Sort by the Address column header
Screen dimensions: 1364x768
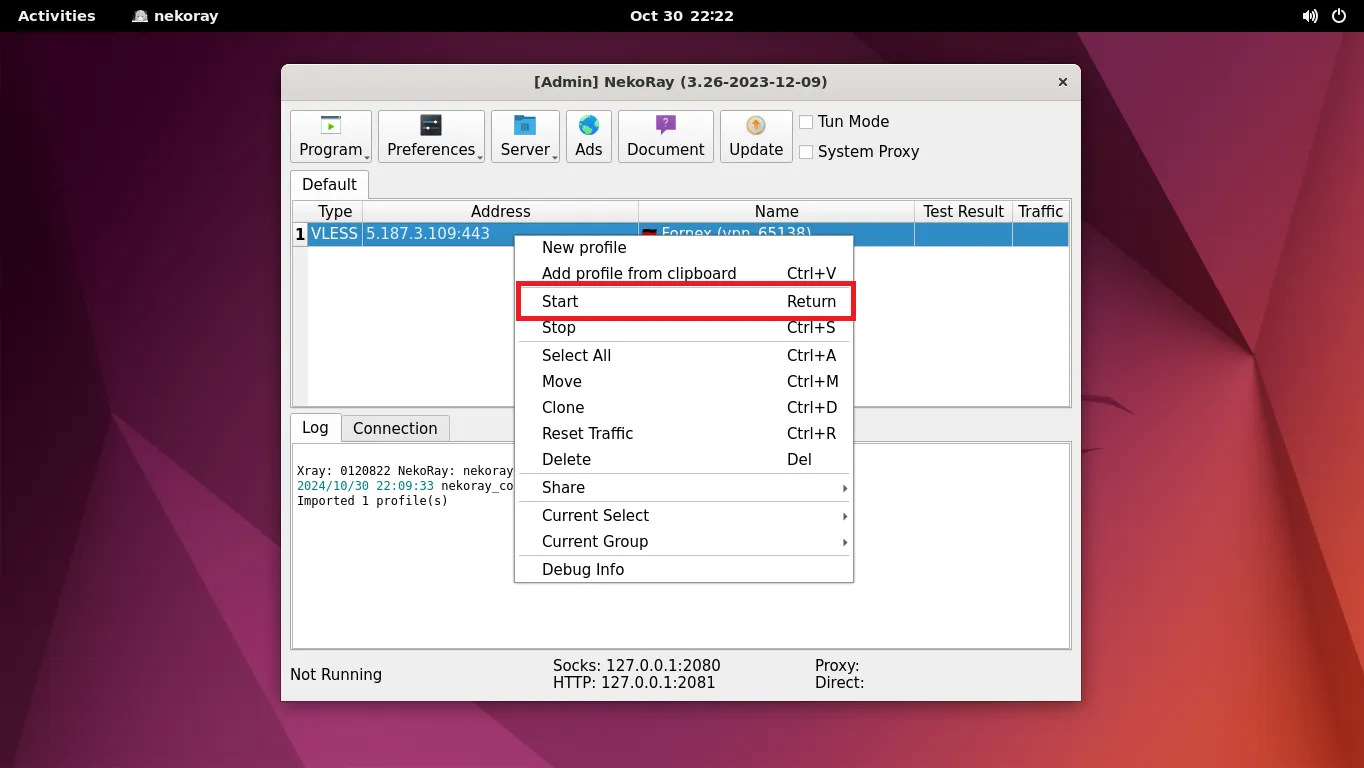(500, 212)
